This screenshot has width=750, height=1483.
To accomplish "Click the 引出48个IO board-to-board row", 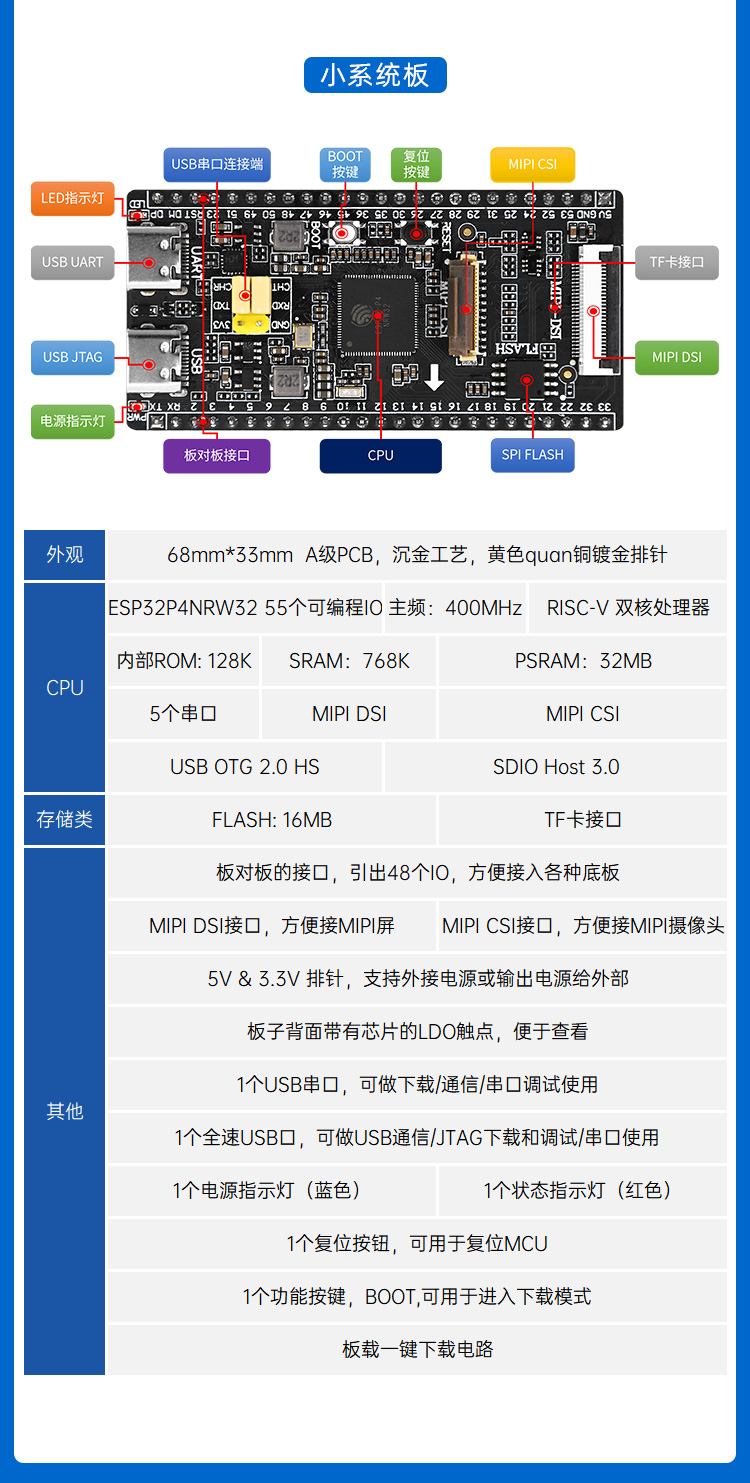I will point(417,873).
